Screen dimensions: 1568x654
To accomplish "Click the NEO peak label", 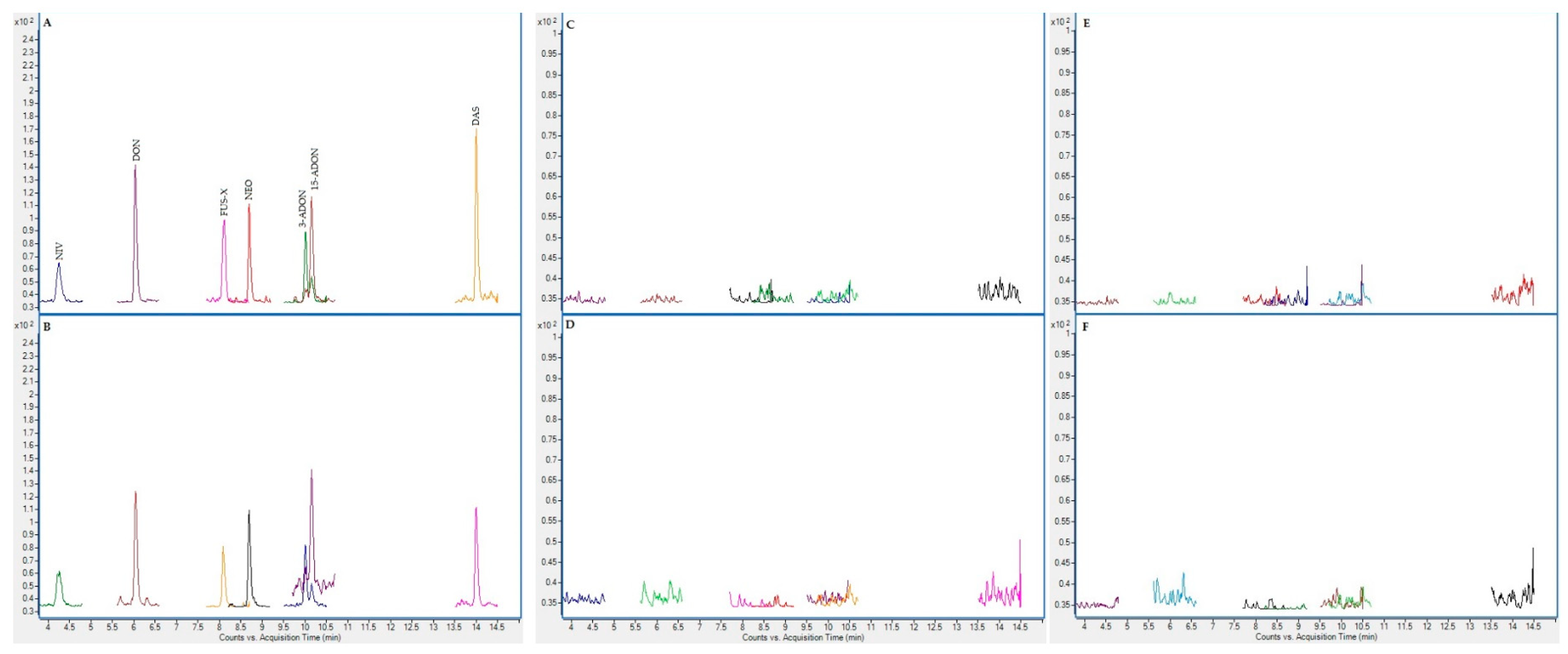I will (x=248, y=190).
